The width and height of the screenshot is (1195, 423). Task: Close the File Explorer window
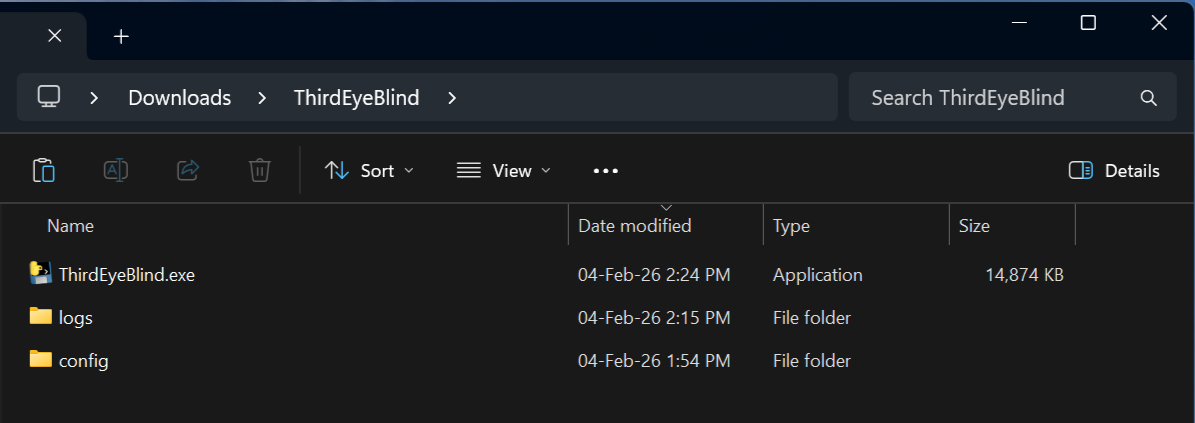1158,23
